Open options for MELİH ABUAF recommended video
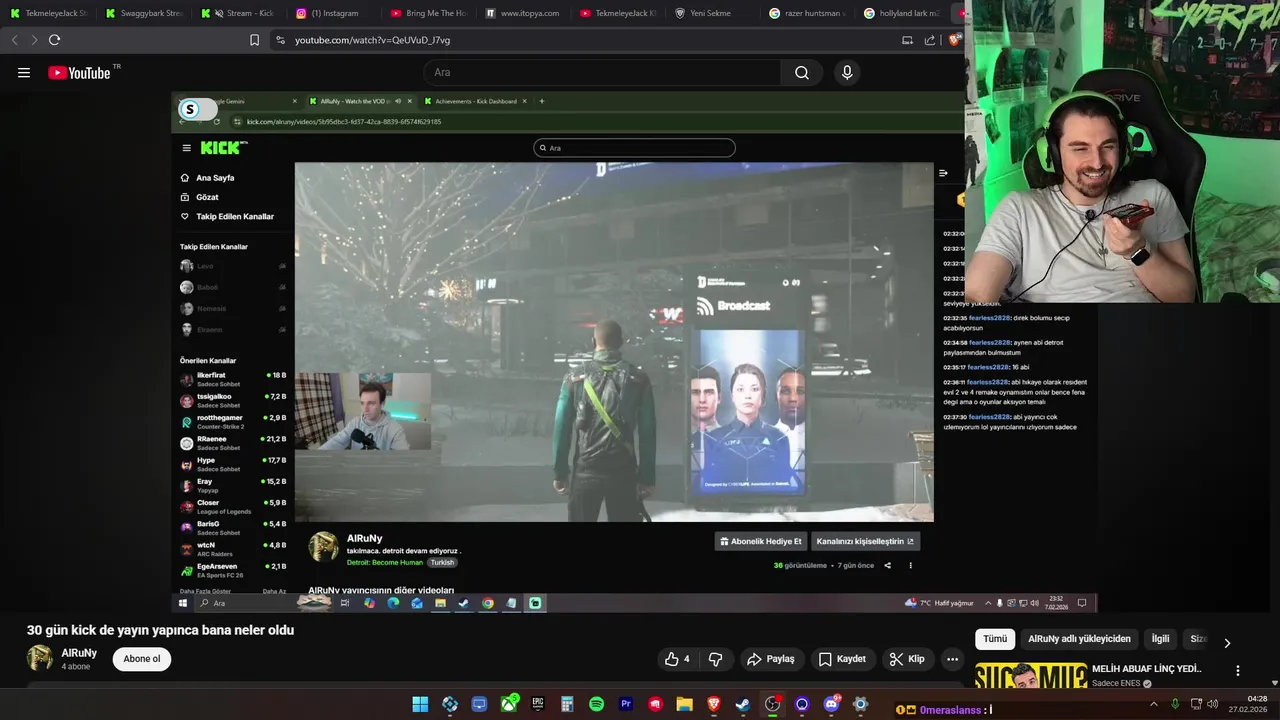Image resolution: width=1280 pixels, height=720 pixels. 1237,671
